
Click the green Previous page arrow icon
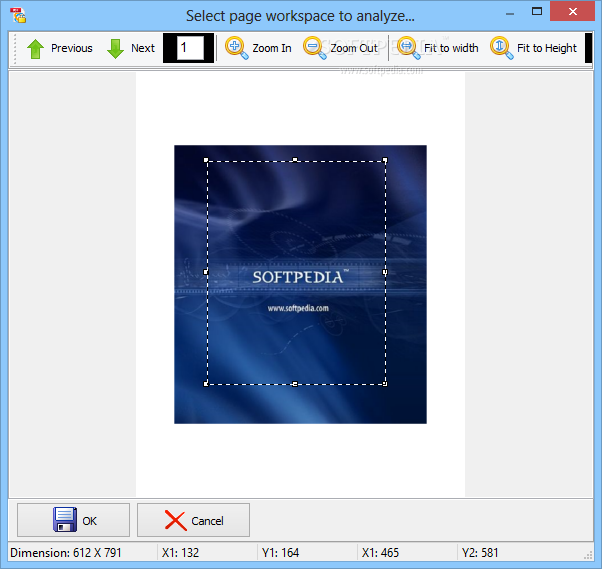pos(35,49)
